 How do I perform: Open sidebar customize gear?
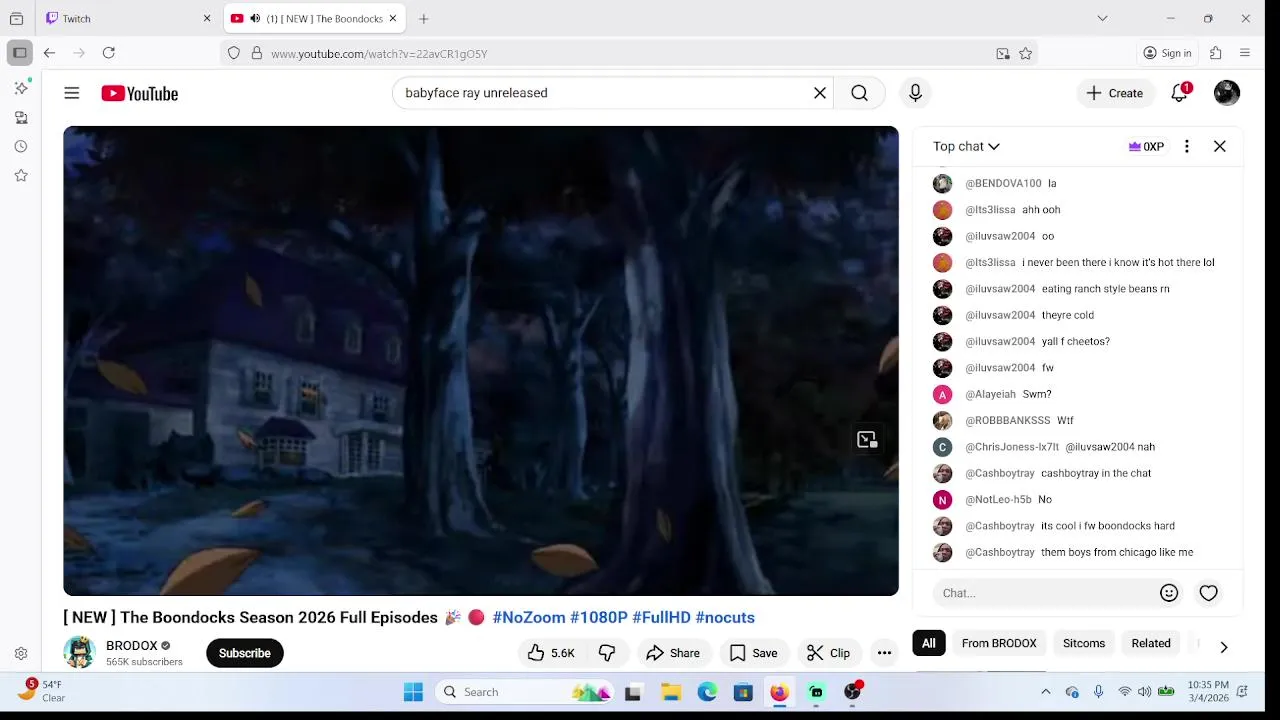[21, 654]
